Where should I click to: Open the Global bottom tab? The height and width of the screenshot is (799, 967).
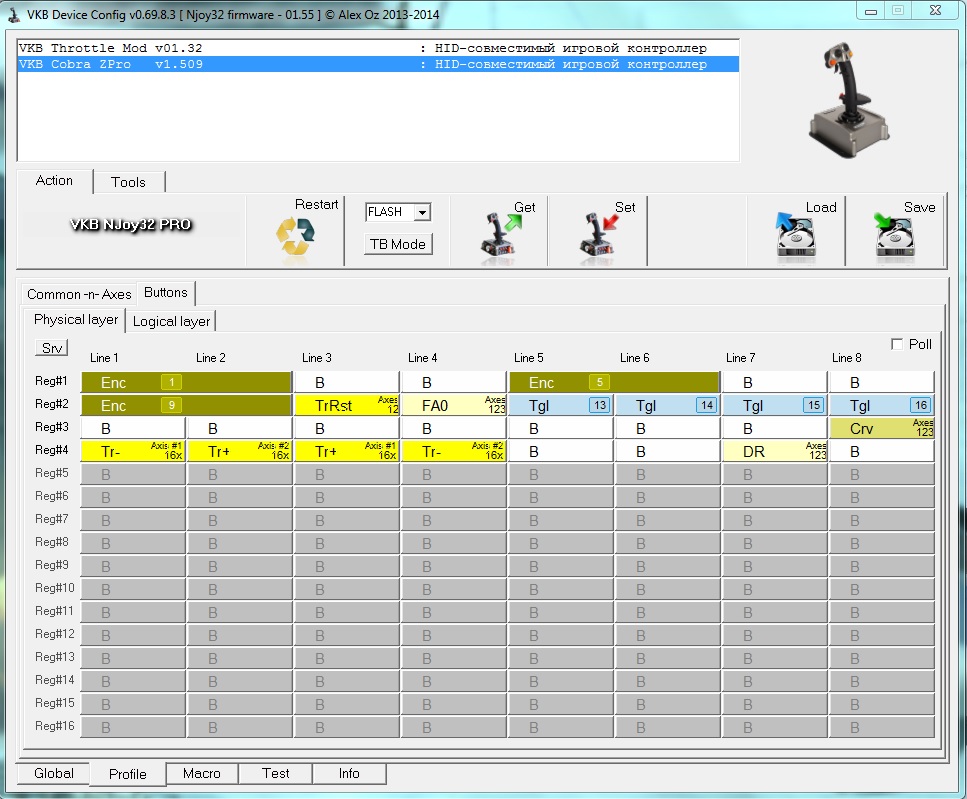54,773
